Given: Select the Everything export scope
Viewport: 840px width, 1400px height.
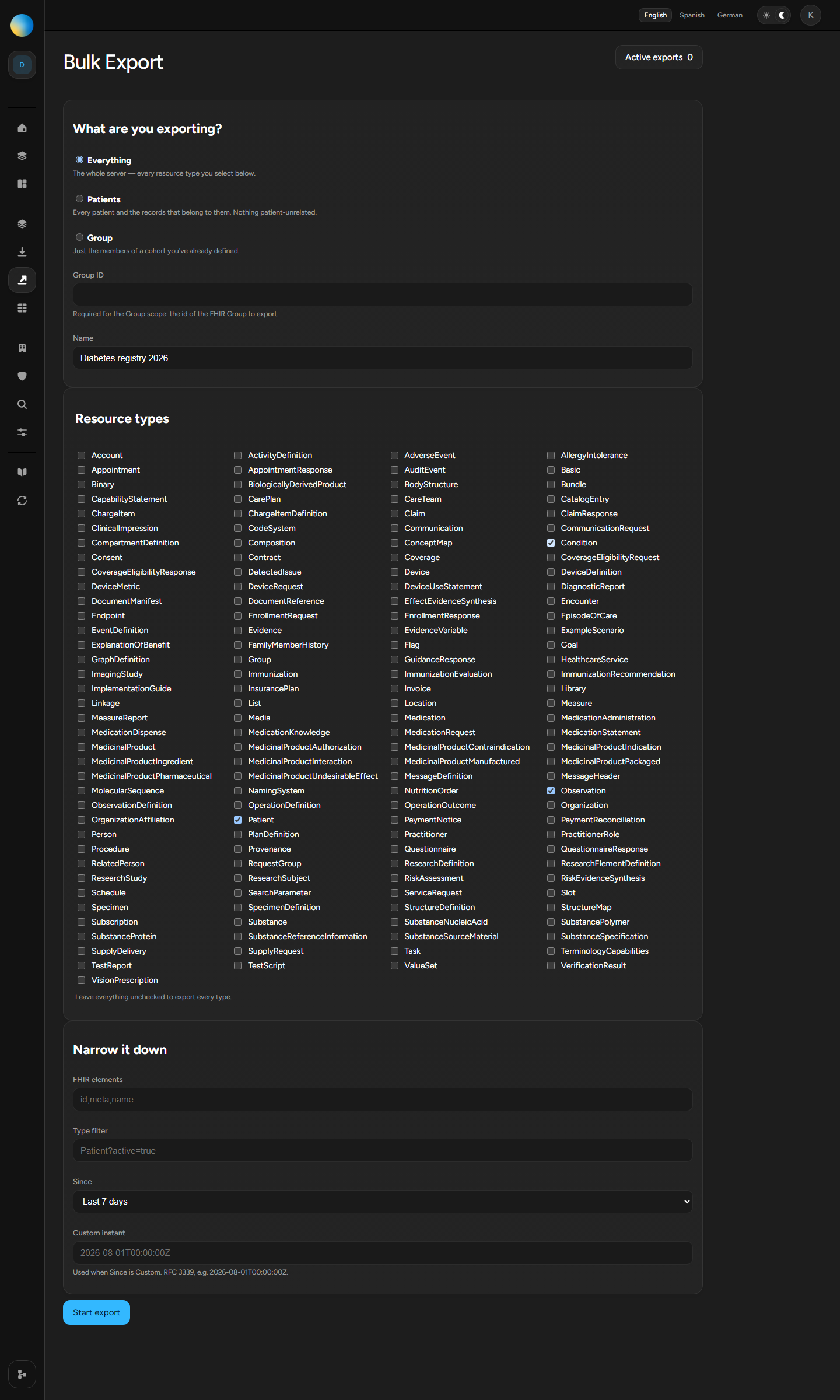Looking at the screenshot, I should tap(80, 160).
